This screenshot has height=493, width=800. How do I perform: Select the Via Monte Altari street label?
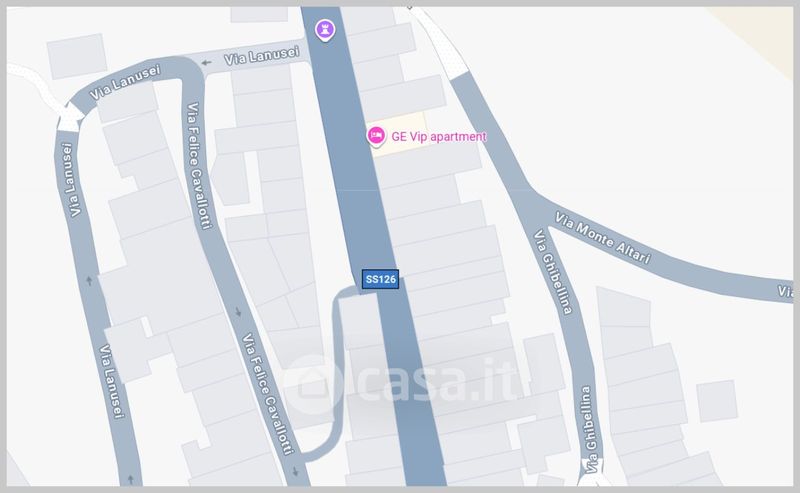(x=603, y=238)
